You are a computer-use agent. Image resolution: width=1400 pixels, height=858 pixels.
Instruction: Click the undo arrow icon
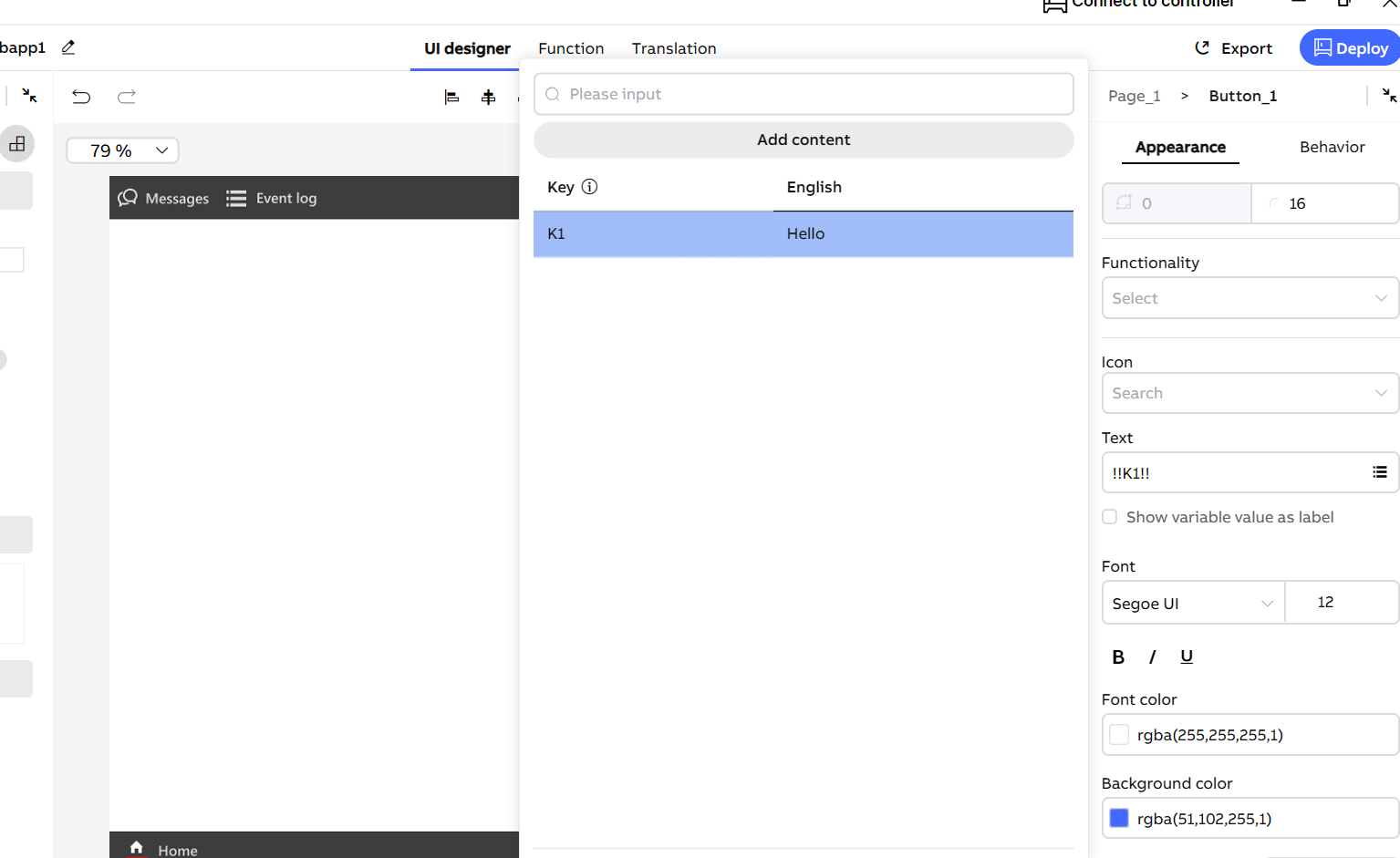click(81, 97)
